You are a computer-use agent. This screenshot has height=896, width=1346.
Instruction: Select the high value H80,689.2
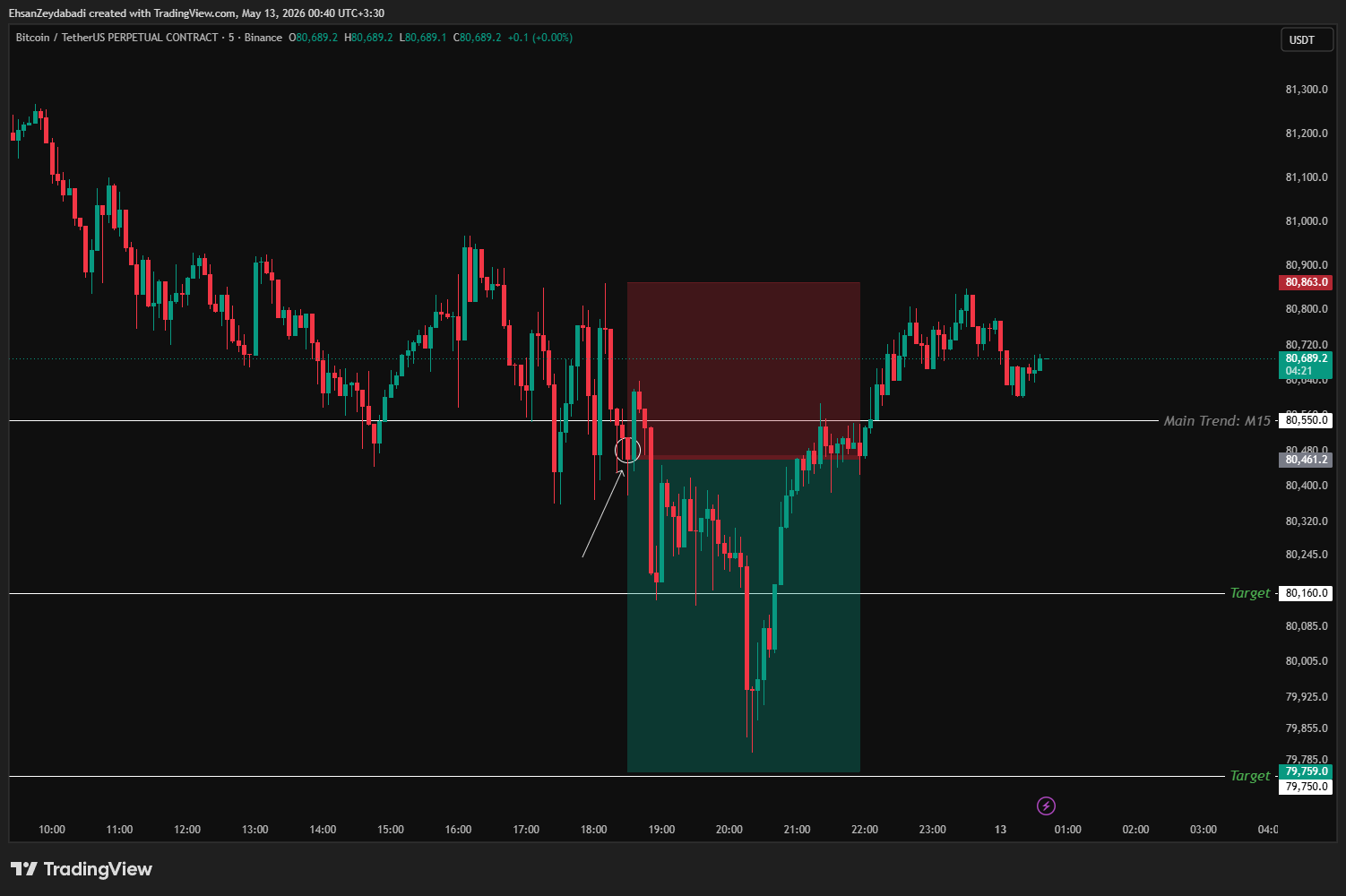(368, 38)
